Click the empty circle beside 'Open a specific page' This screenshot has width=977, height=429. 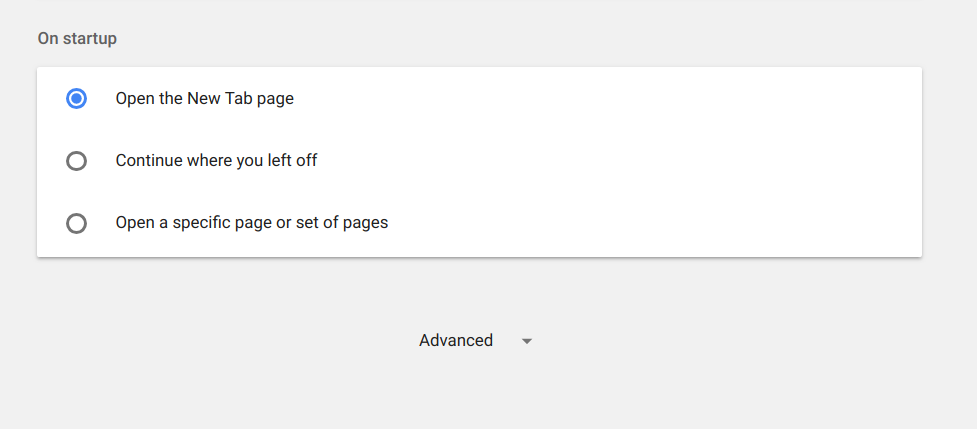(x=76, y=224)
